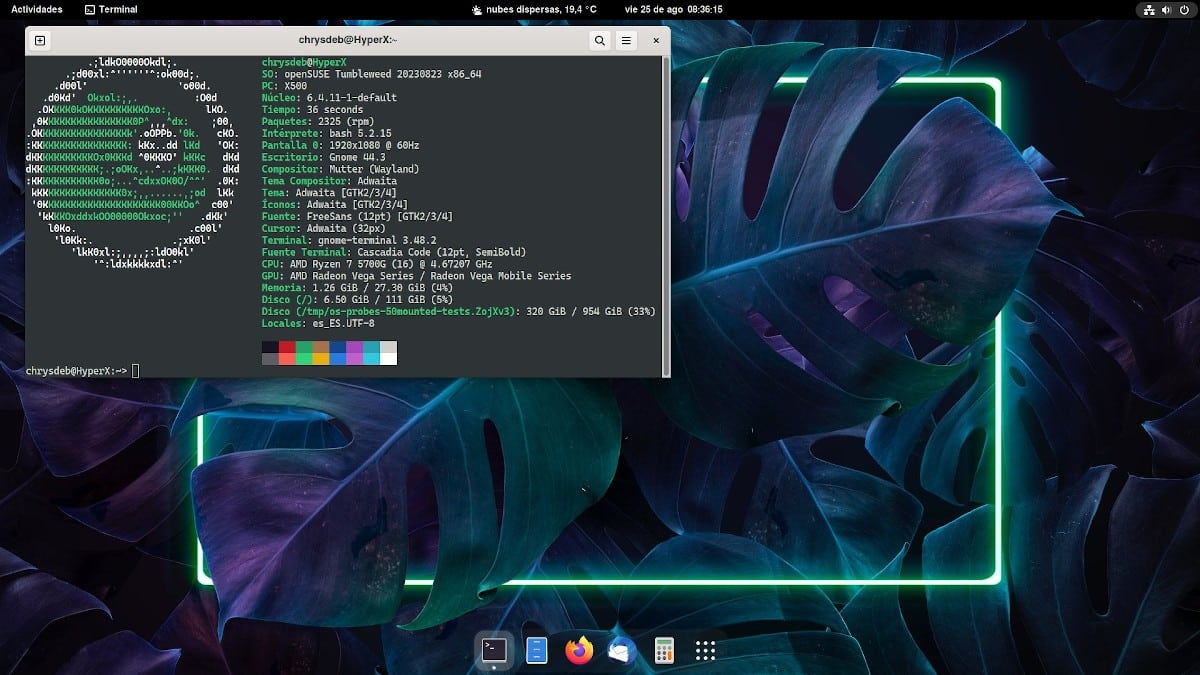Click the chrysdeb@HyperX heading in neofetch output

(304, 63)
